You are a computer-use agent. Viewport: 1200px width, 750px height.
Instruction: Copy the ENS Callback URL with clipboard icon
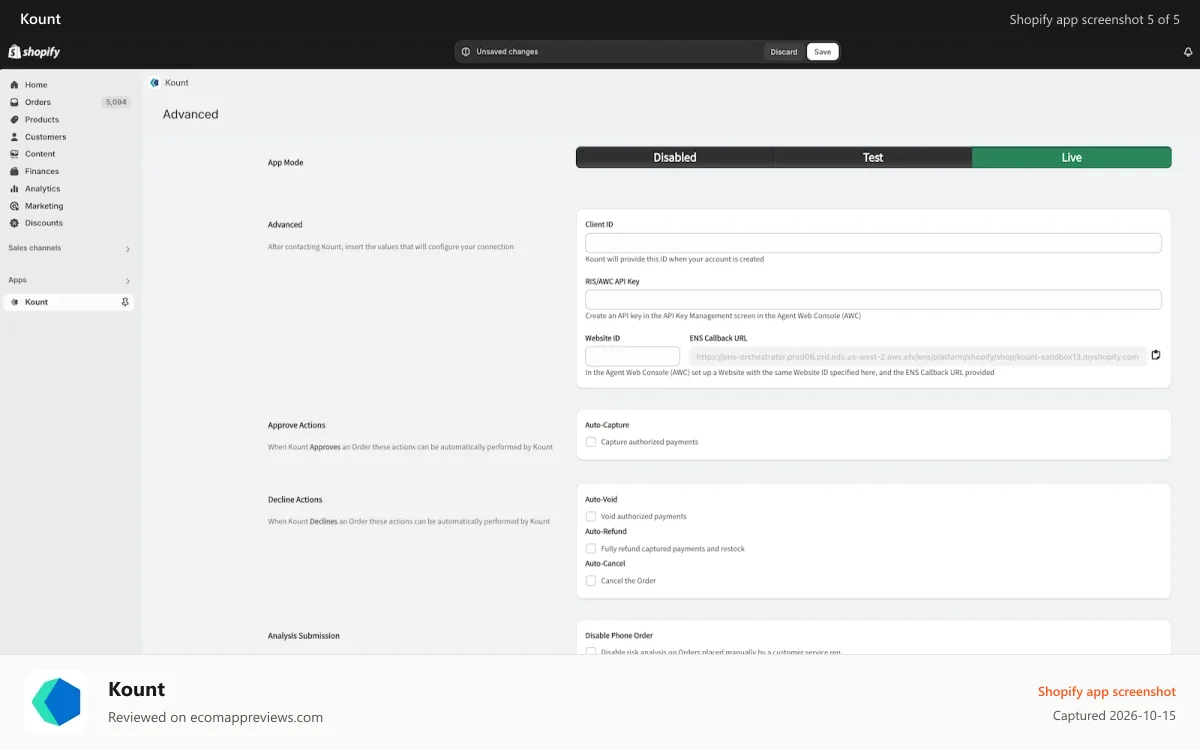pos(1156,355)
